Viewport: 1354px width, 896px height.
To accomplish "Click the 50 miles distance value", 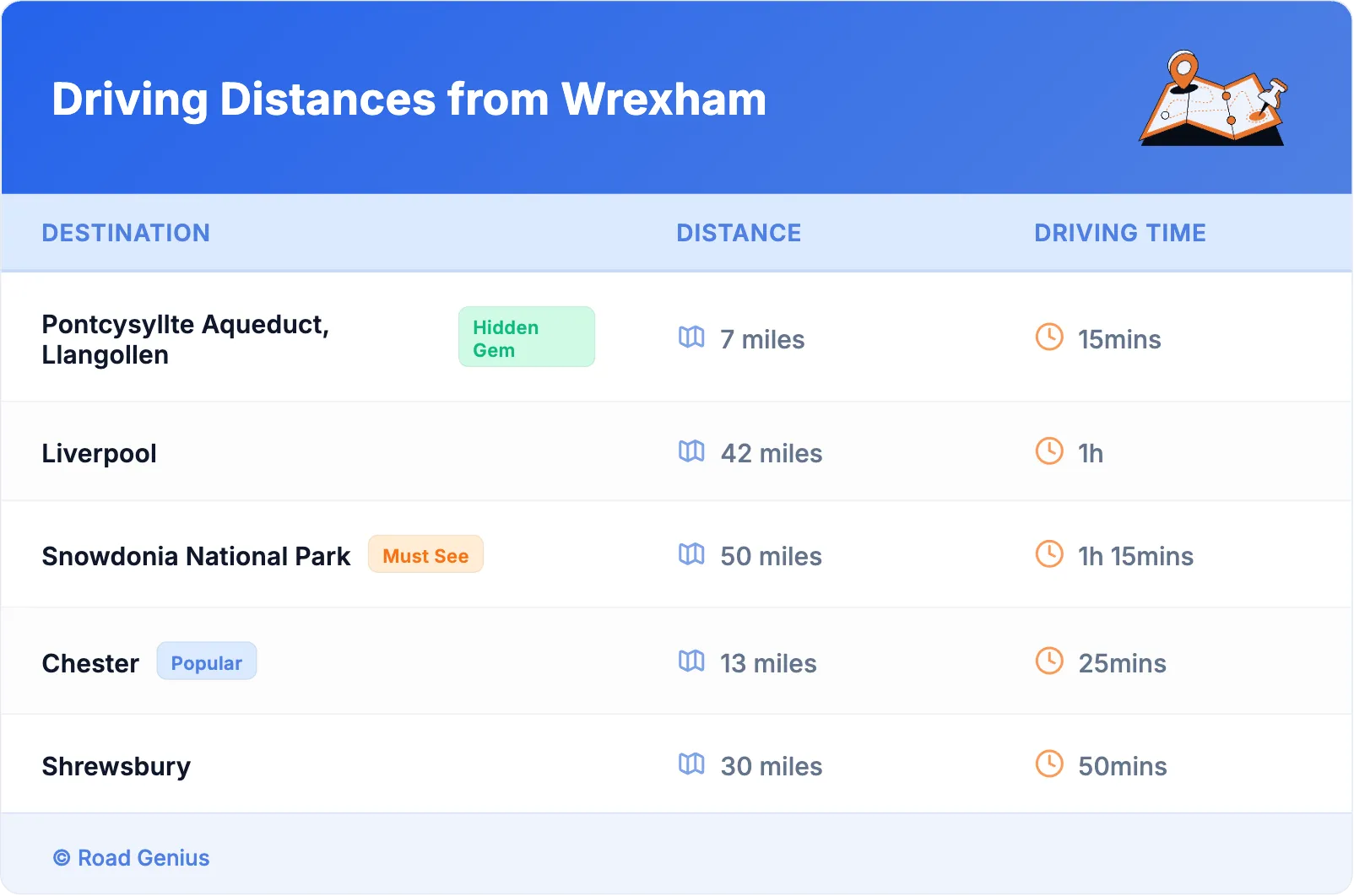I will pos(772,556).
